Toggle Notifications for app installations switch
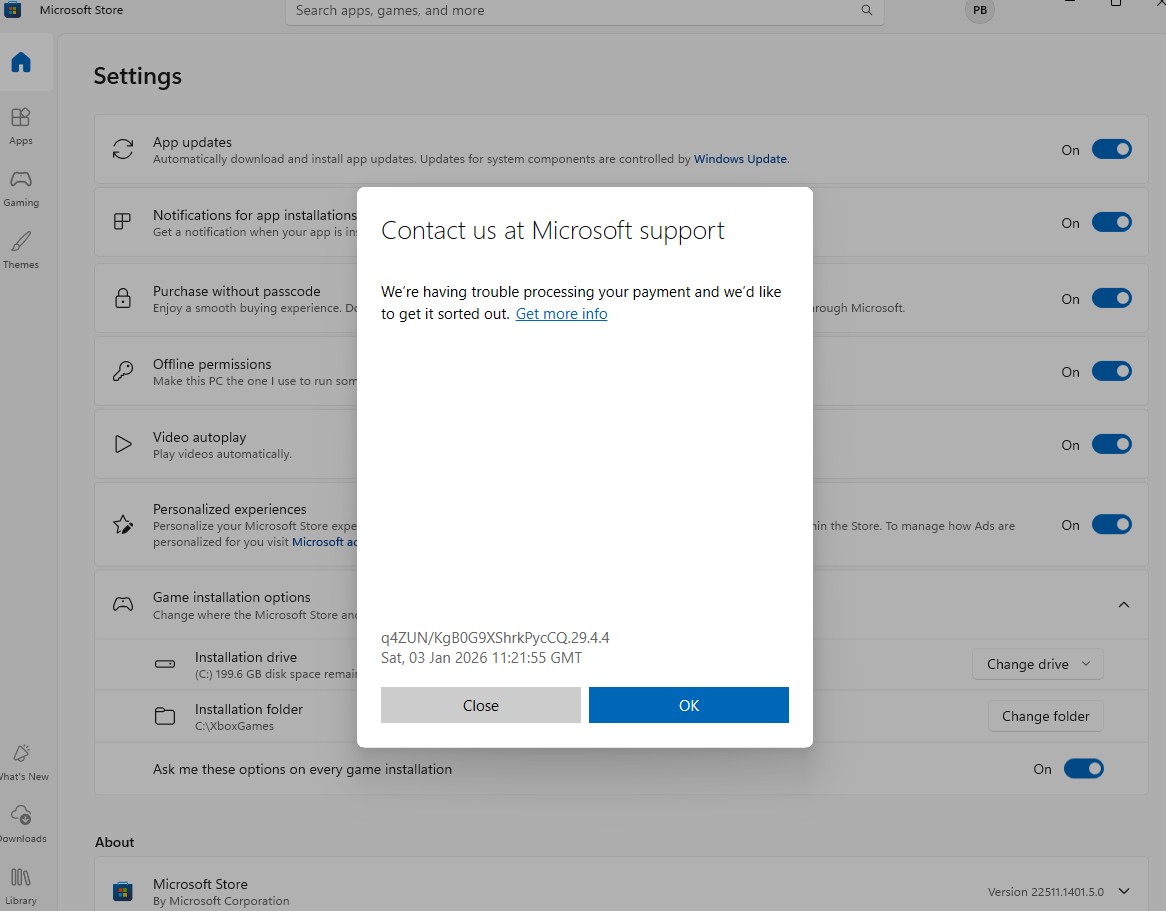Screen dimensions: 1166x911 coord(1112,222)
